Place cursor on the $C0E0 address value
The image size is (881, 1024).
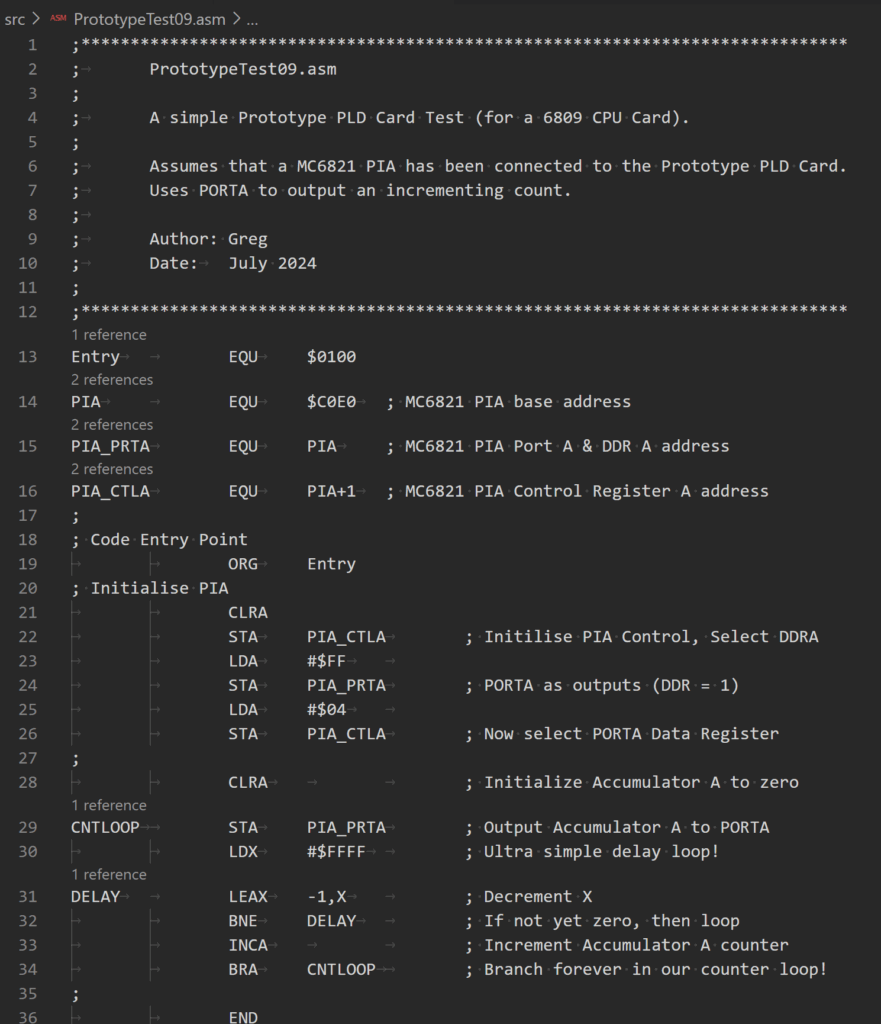tap(332, 402)
